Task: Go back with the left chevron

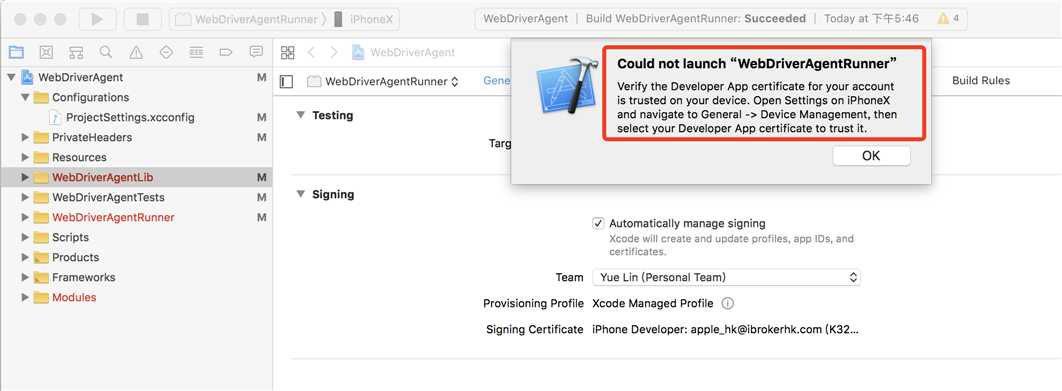Action: point(312,52)
